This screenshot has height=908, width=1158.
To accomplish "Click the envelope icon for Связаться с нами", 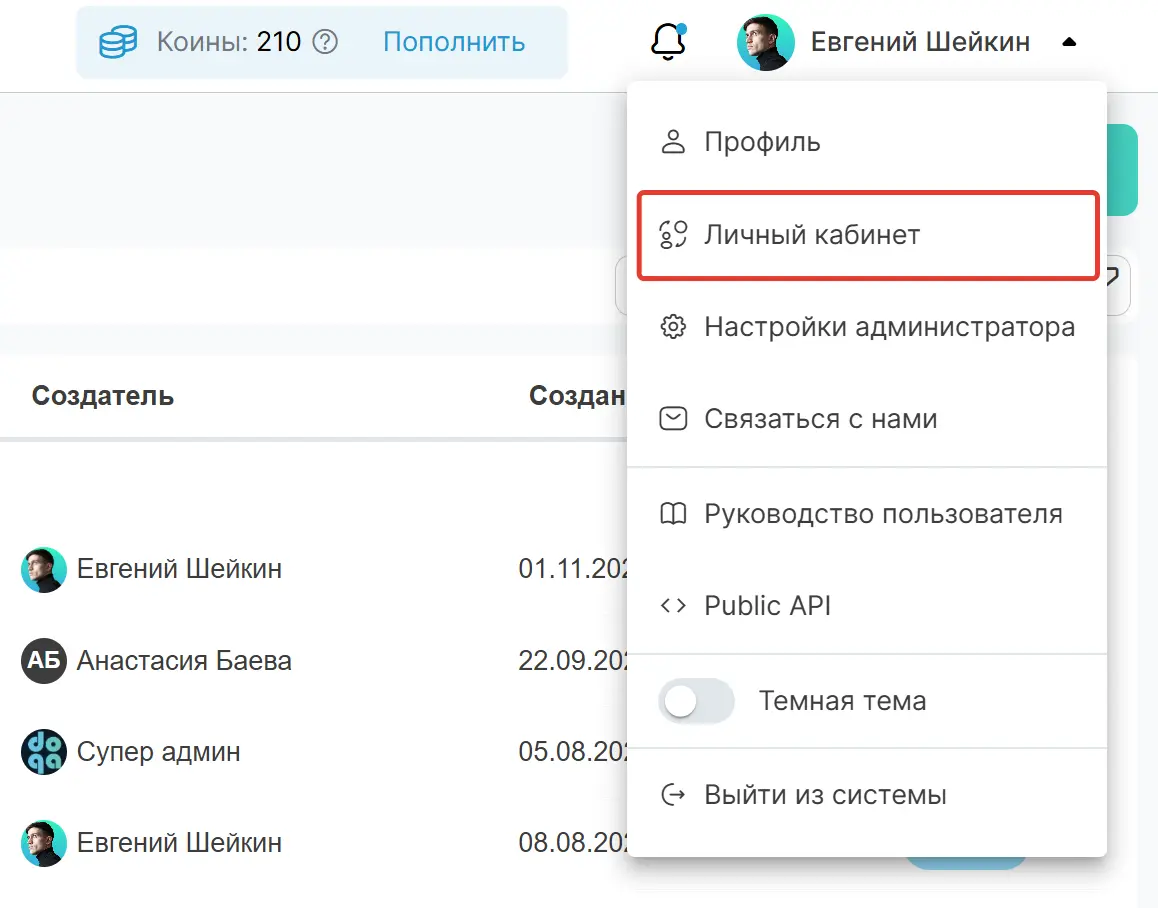I will point(674,419).
